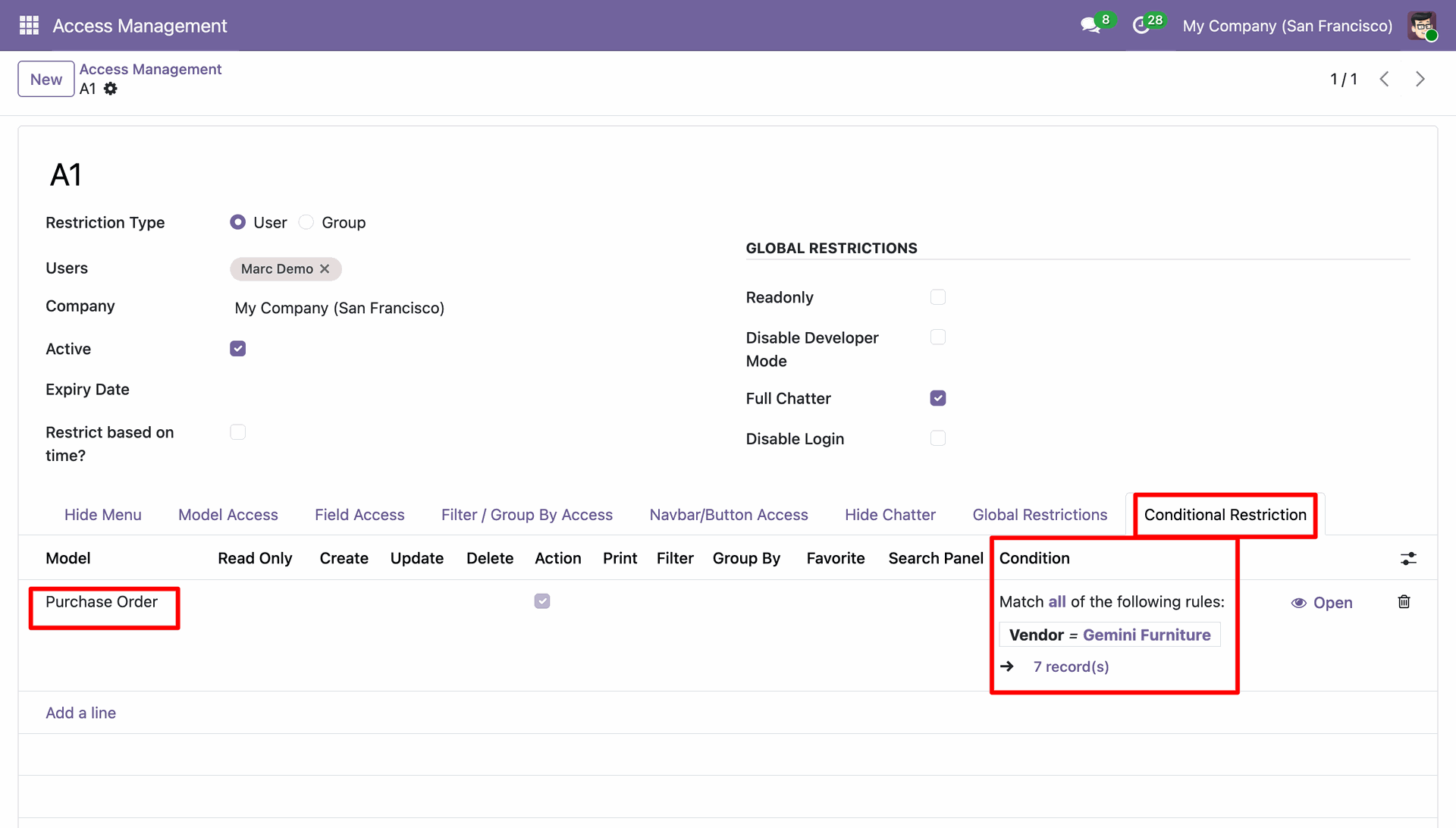
Task: Open the Purchase Order row with Open link
Action: [x=1322, y=603]
